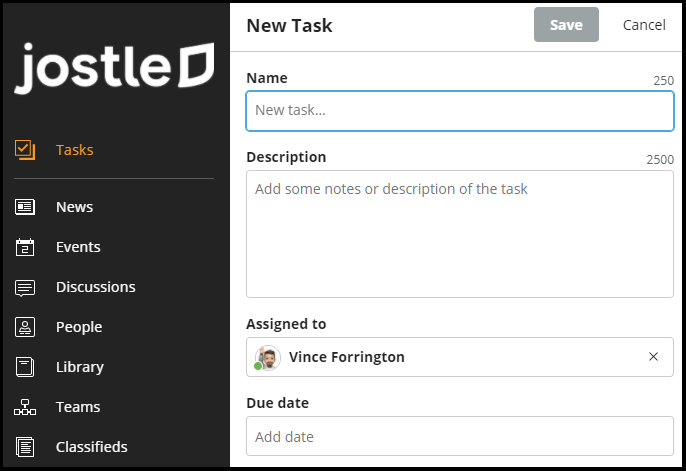Go to the People menu label

79,327
